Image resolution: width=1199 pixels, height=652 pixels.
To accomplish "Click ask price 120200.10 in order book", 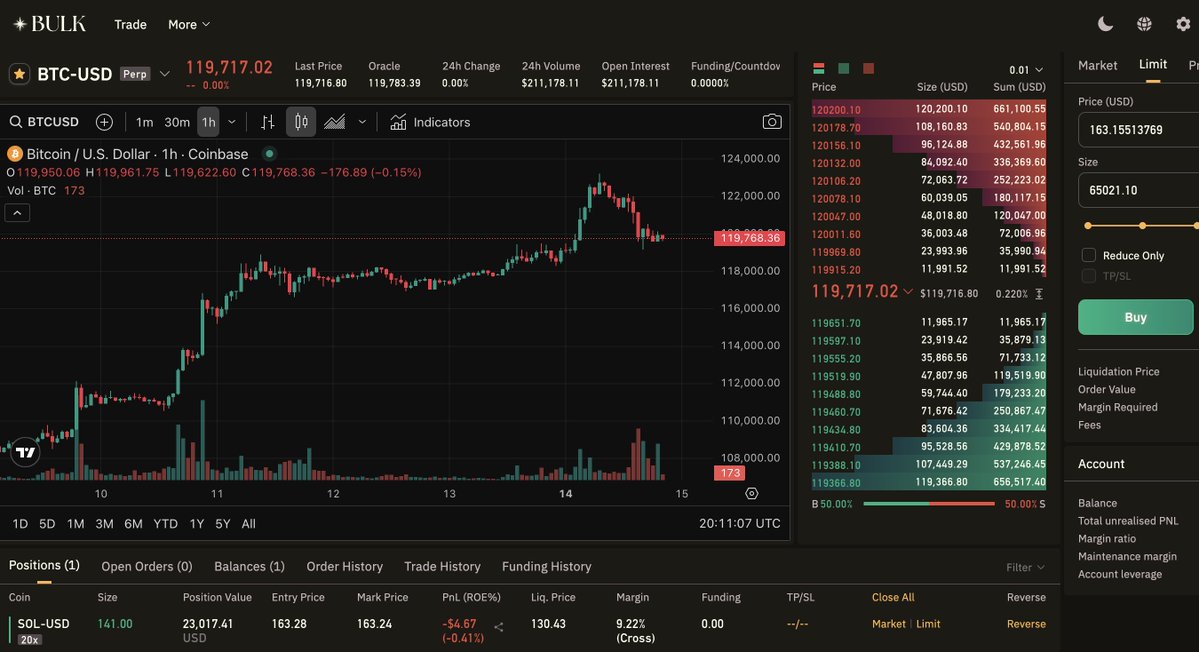I will click(x=836, y=110).
